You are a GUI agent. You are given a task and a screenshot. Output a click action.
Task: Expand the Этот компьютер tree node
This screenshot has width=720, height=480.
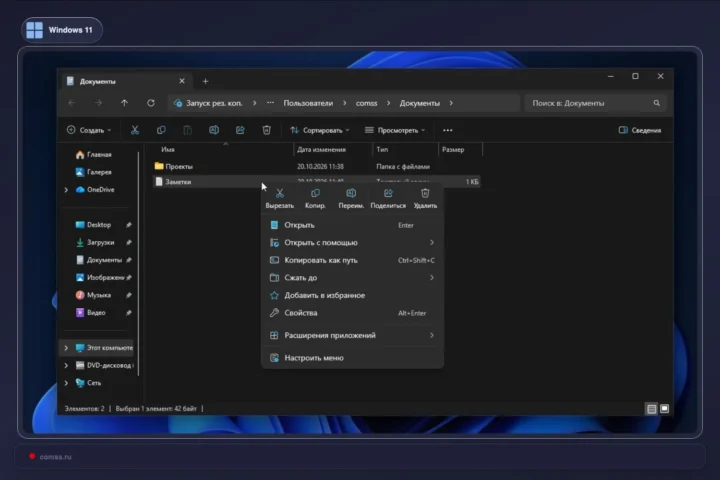[x=66, y=348]
